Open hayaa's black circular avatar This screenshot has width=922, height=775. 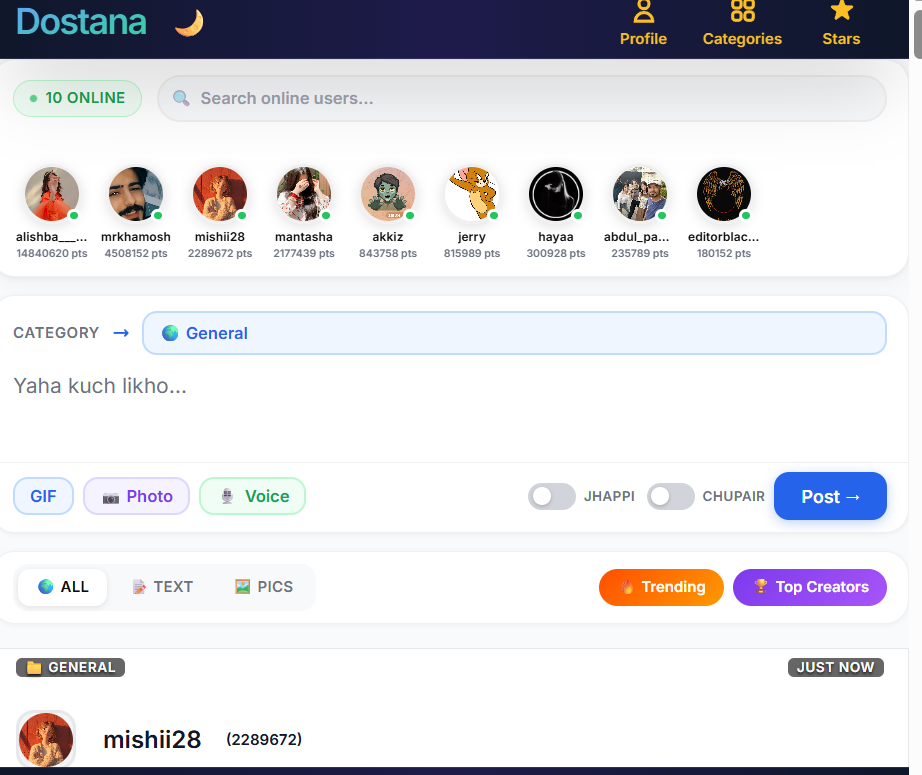coord(556,194)
